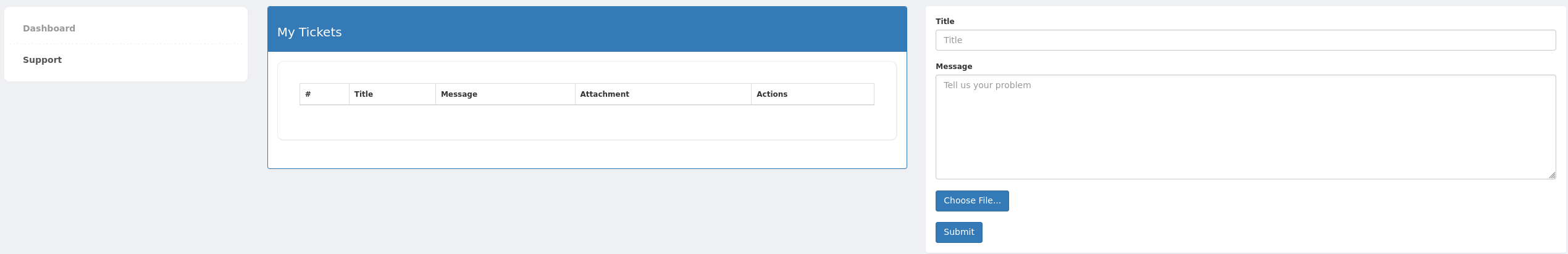Focus the Title input field
Image resolution: width=1568 pixels, height=254 pixels.
pos(1245,40)
